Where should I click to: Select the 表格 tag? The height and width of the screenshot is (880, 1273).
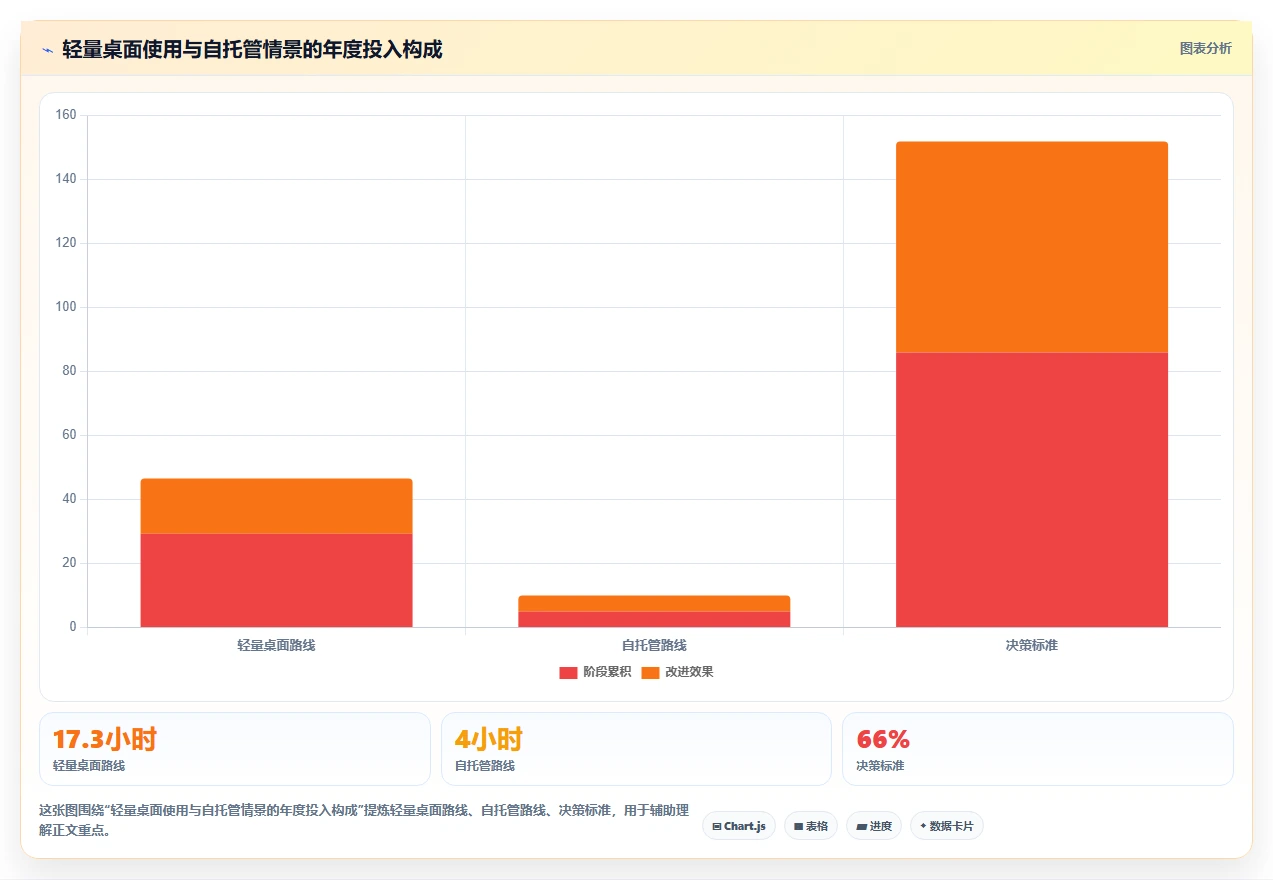tap(811, 826)
